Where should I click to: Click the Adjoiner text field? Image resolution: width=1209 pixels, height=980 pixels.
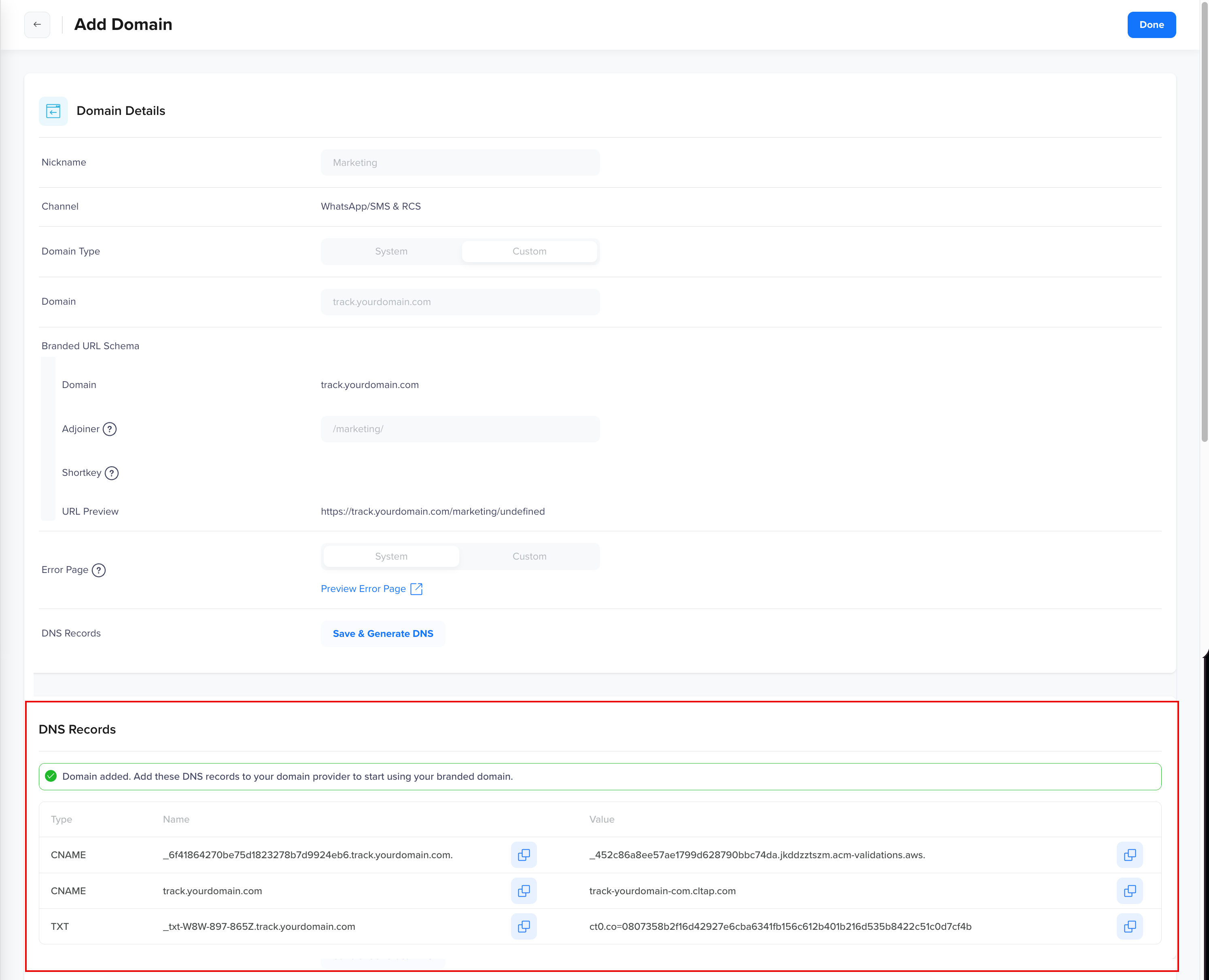460,429
